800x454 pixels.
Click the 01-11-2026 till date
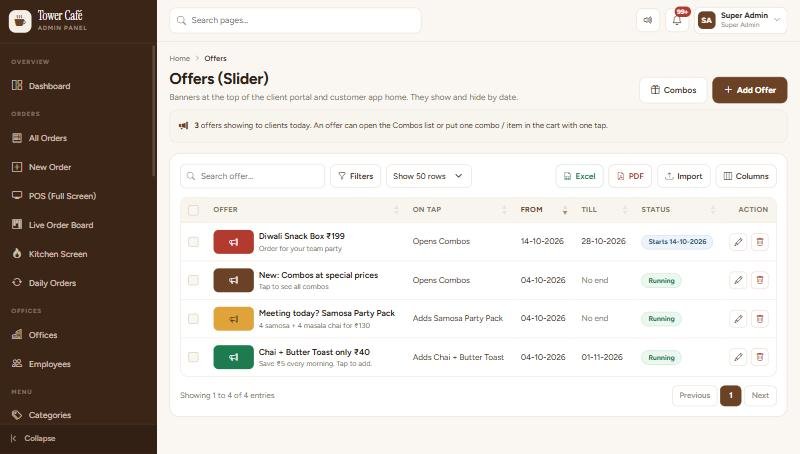click(x=602, y=357)
